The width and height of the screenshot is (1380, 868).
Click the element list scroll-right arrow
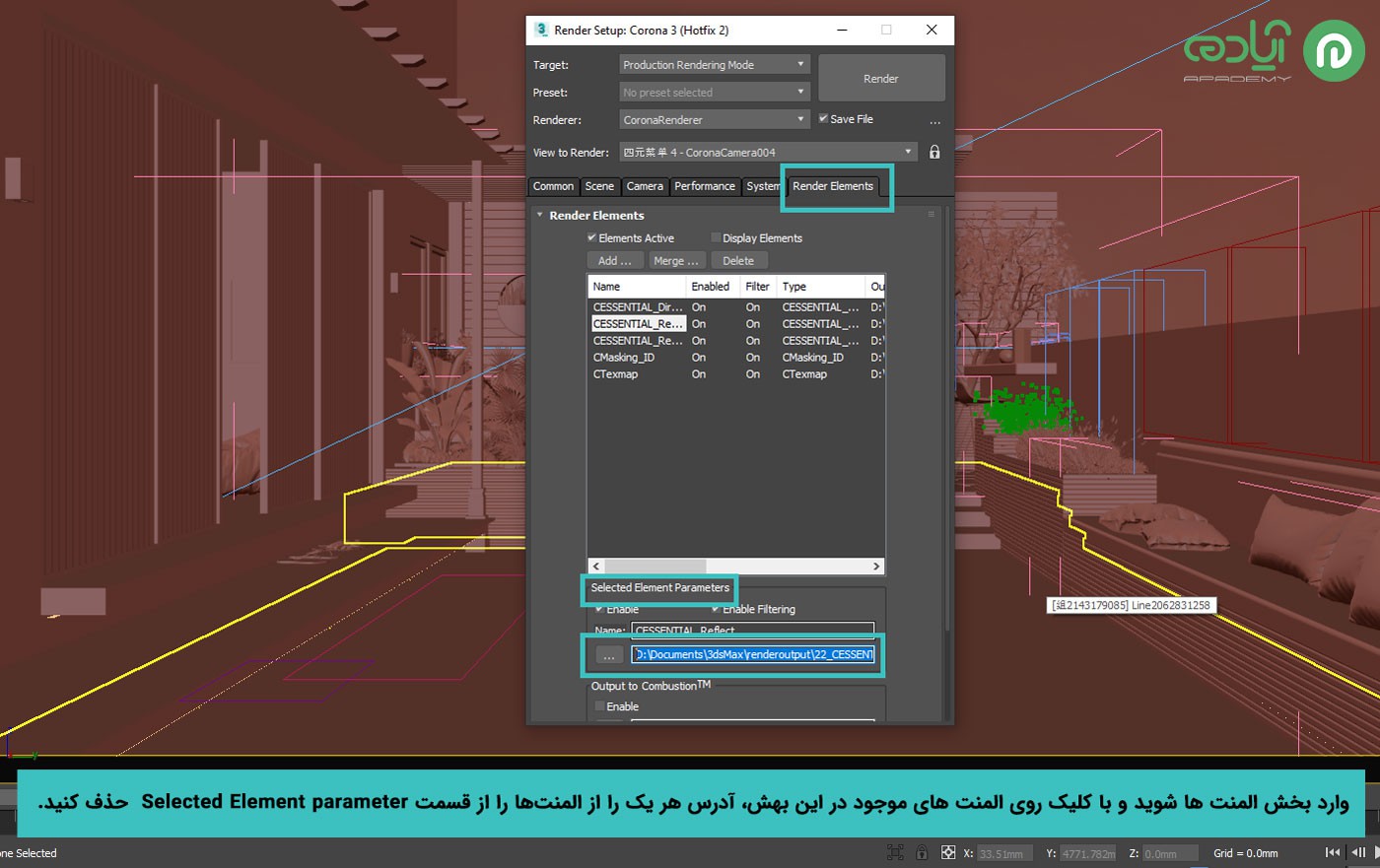pyautogui.click(x=876, y=566)
